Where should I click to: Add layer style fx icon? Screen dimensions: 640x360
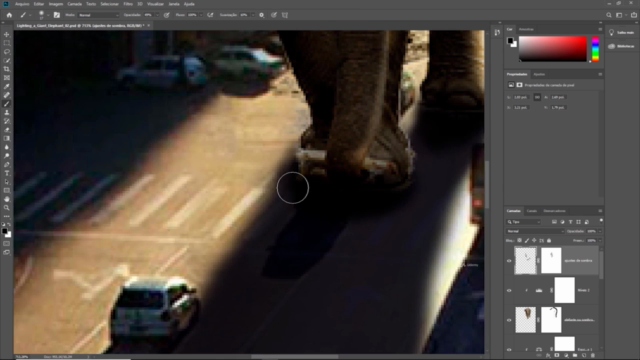(x=548, y=356)
